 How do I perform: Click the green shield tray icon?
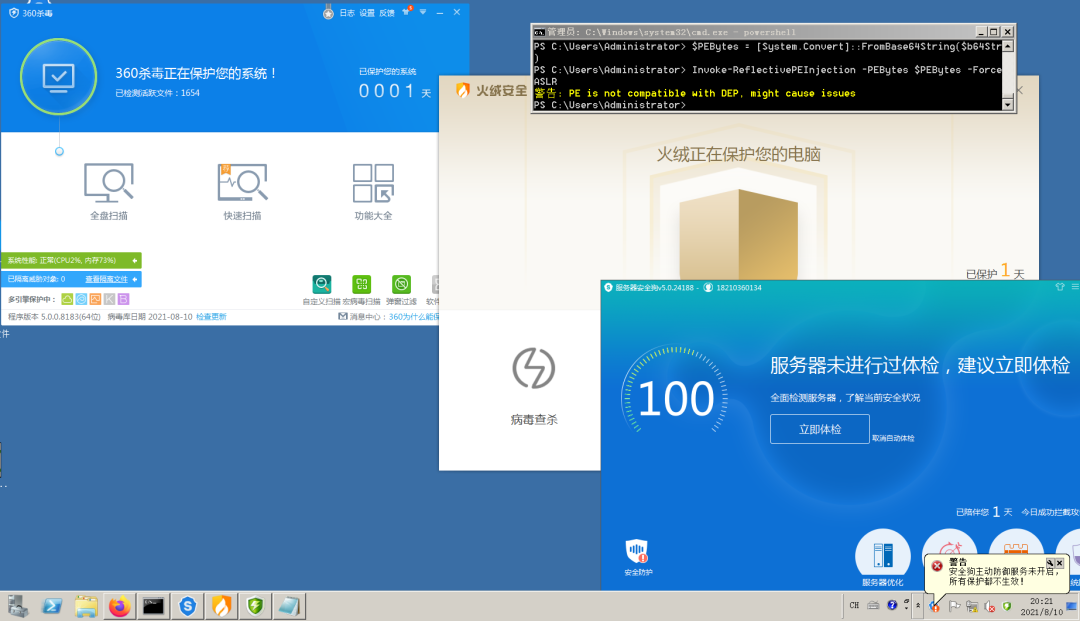1007,607
